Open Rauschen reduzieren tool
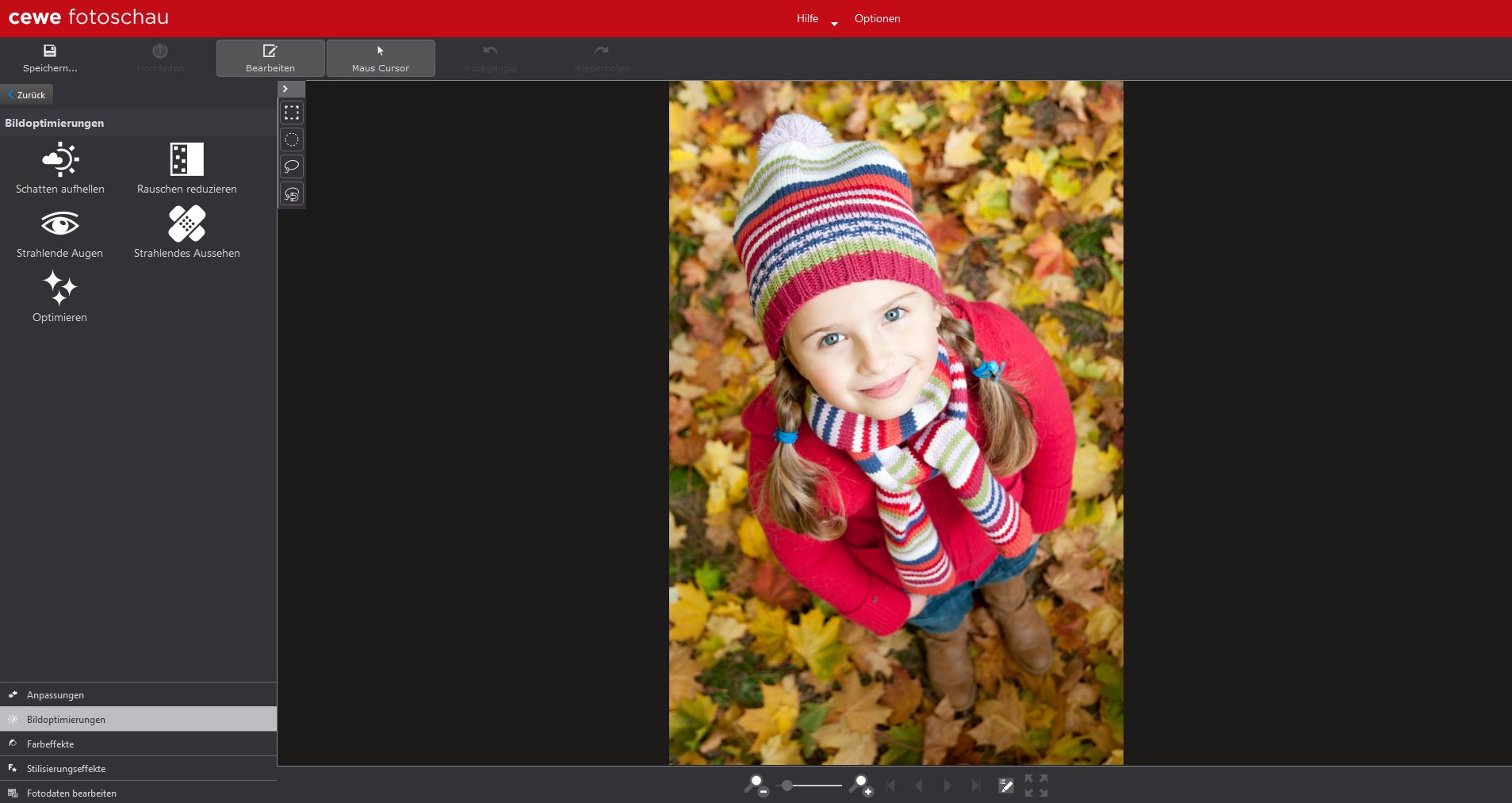This screenshot has width=1512, height=803. coord(186,168)
